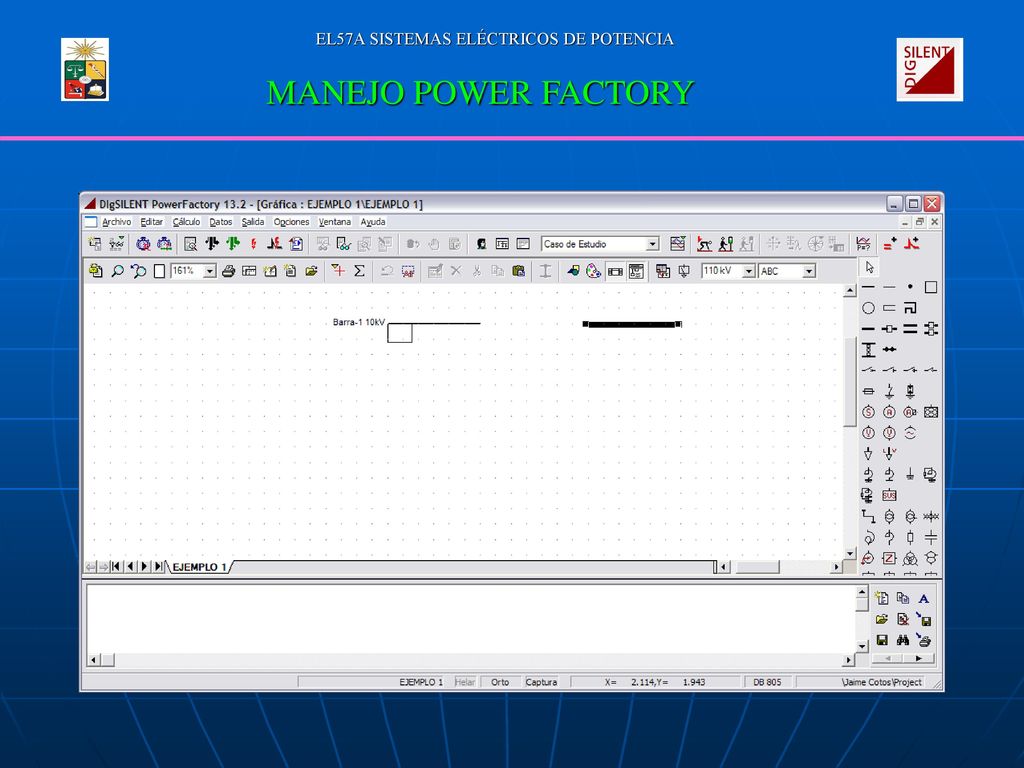
Task: Open the Ayuda menu
Action: [373, 222]
